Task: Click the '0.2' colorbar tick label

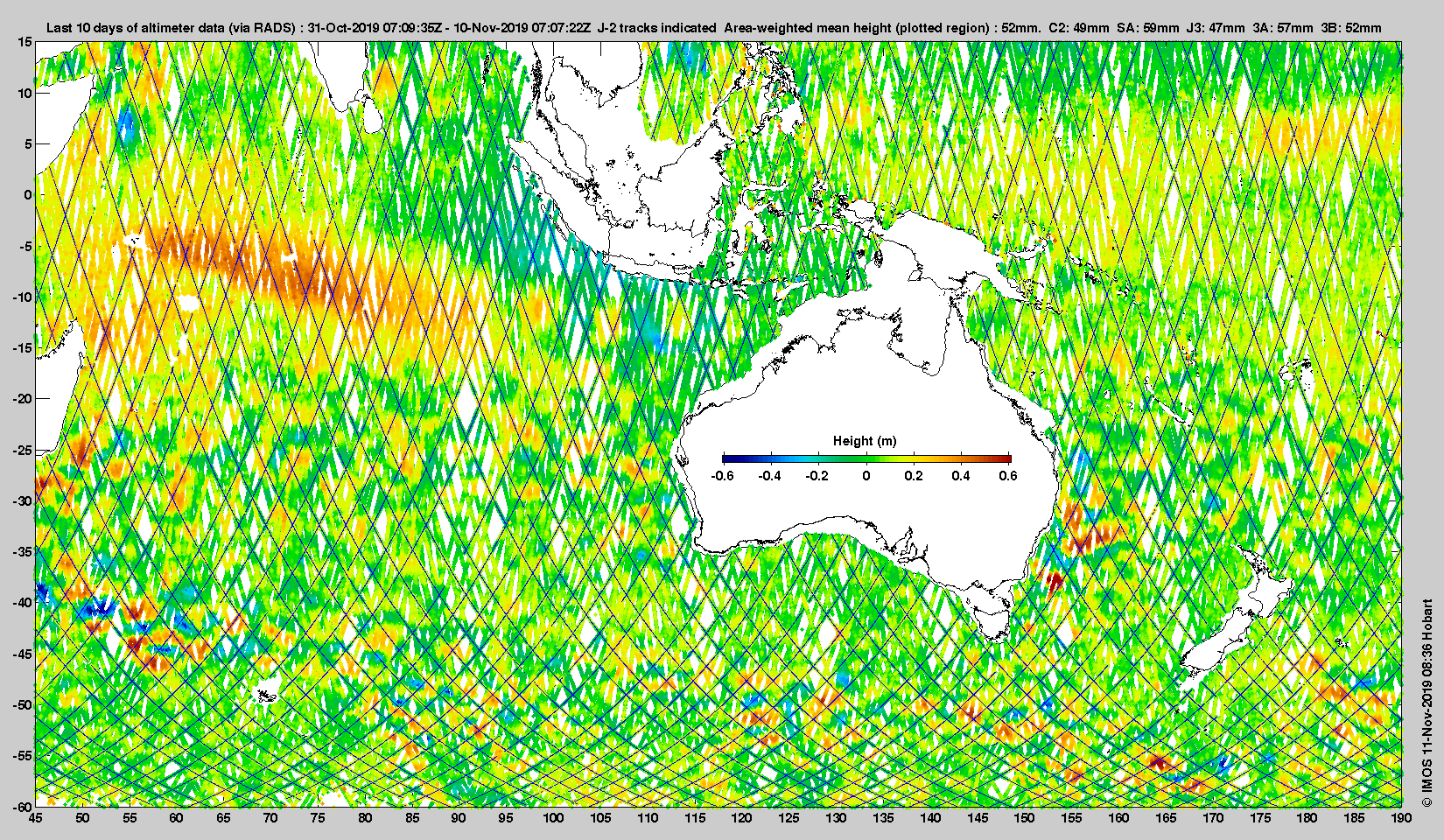Action: coord(914,476)
